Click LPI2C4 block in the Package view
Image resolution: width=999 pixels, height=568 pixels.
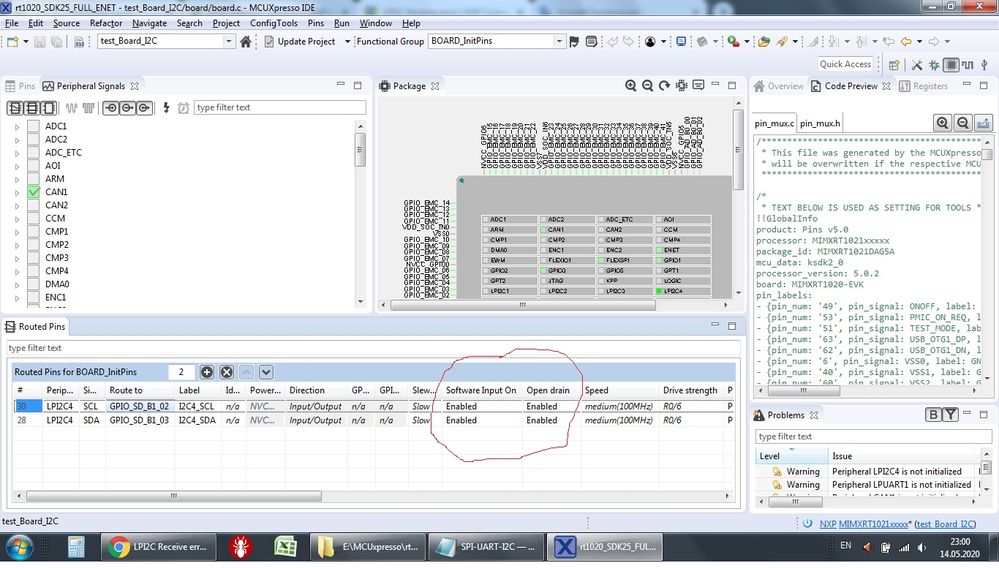tap(683, 291)
